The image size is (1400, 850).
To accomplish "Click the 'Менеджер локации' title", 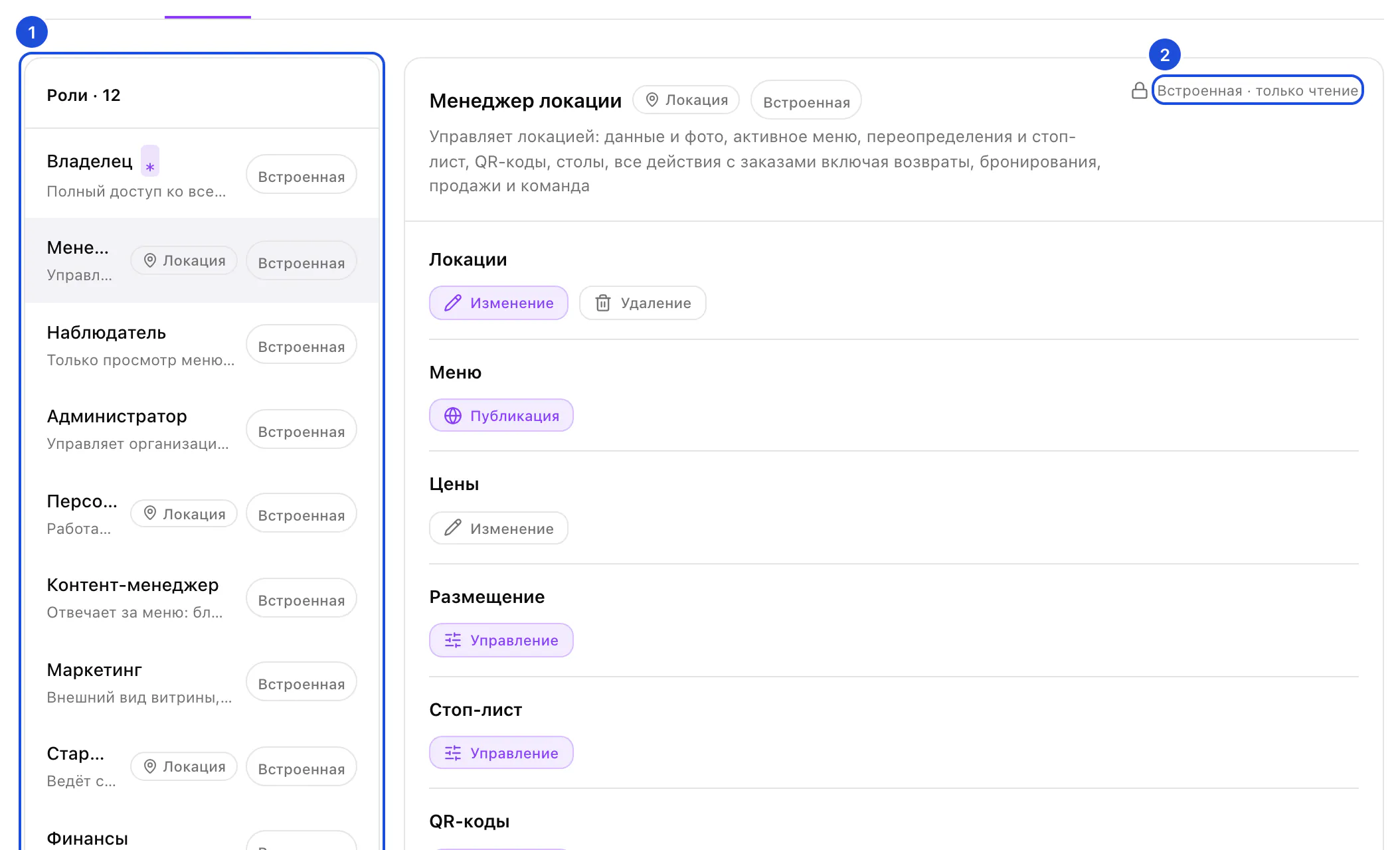I will click(525, 100).
